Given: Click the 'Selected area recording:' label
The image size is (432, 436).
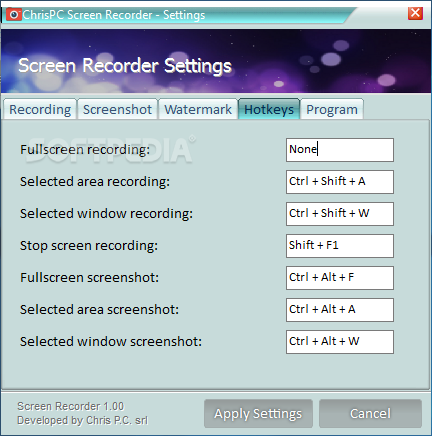Looking at the screenshot, I should (x=95, y=182).
